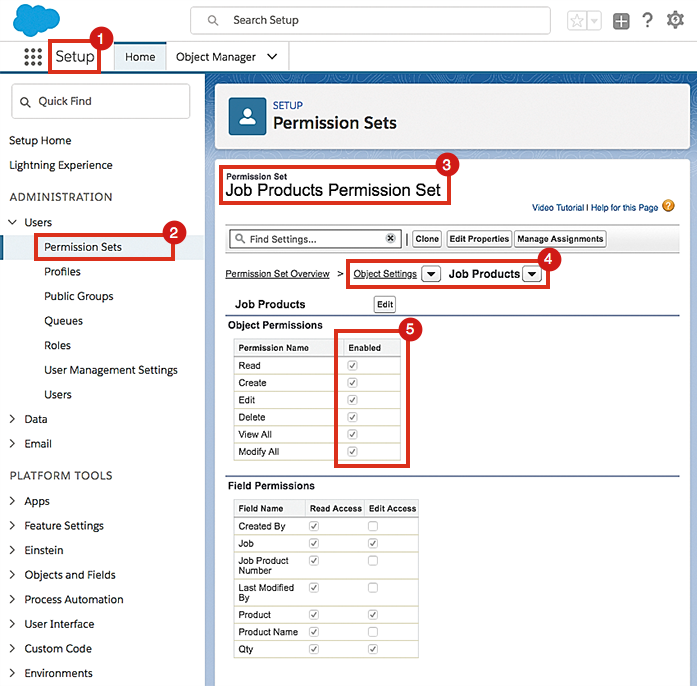
Task: Open Lightning Experience link
Action: [x=61, y=165]
